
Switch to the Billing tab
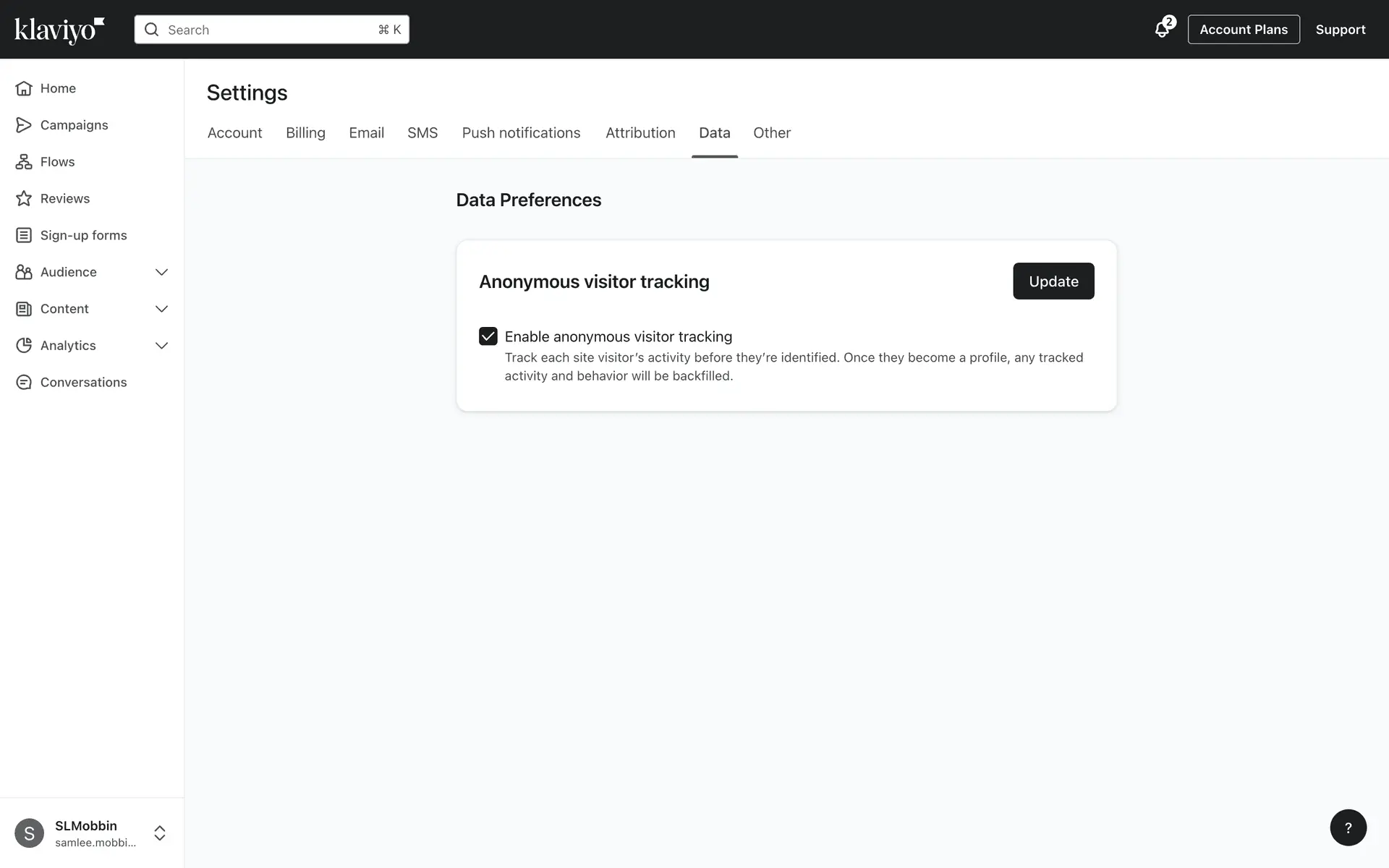(305, 133)
